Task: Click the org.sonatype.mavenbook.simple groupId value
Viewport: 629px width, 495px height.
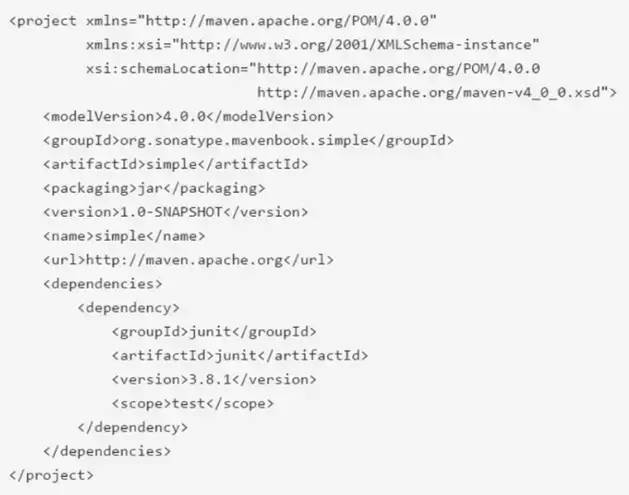Action: (x=244, y=141)
